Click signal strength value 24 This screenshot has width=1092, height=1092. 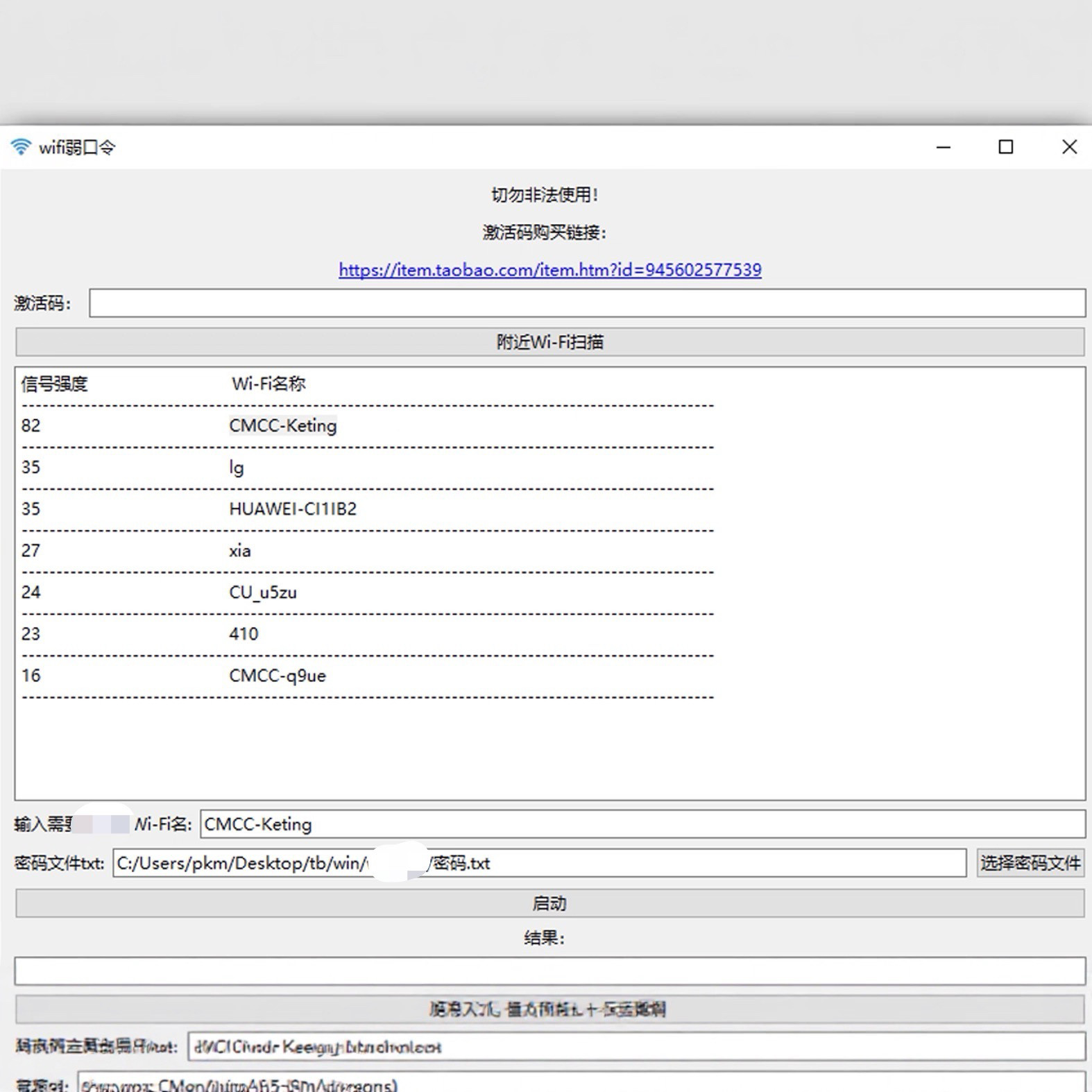[31, 592]
